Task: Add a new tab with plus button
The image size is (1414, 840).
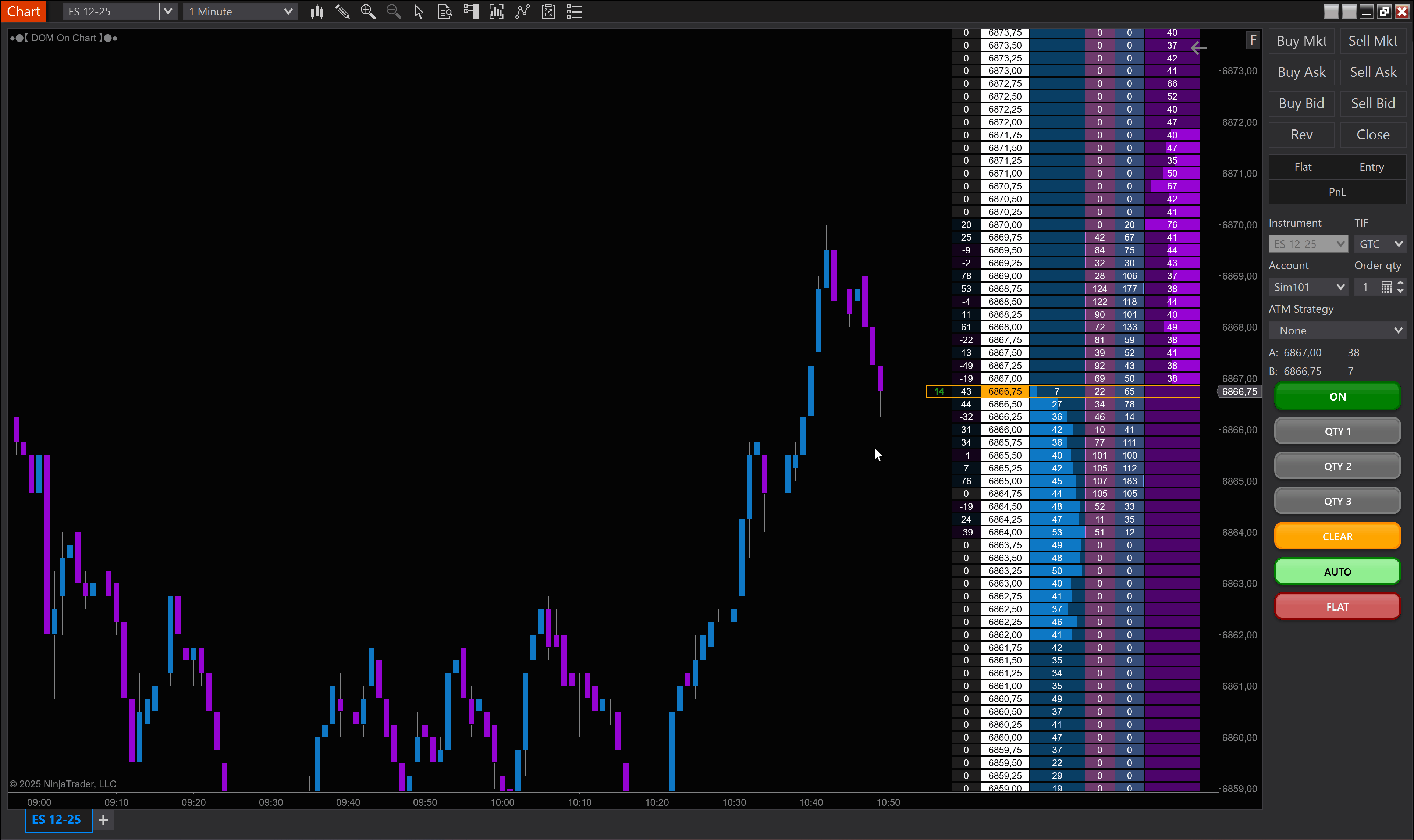Action: click(x=103, y=820)
